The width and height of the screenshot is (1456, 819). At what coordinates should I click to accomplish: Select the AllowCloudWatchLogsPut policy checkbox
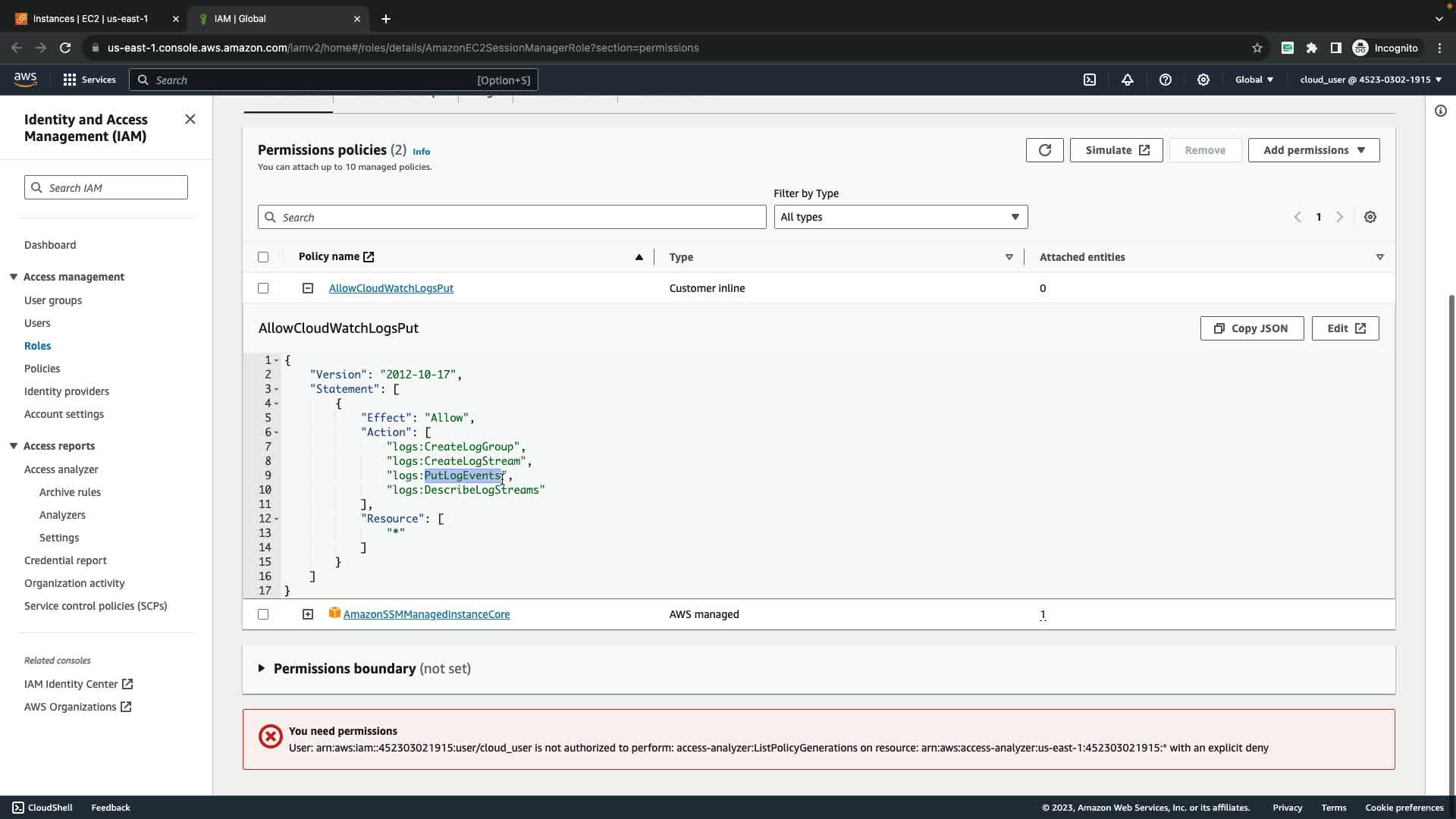tap(263, 288)
